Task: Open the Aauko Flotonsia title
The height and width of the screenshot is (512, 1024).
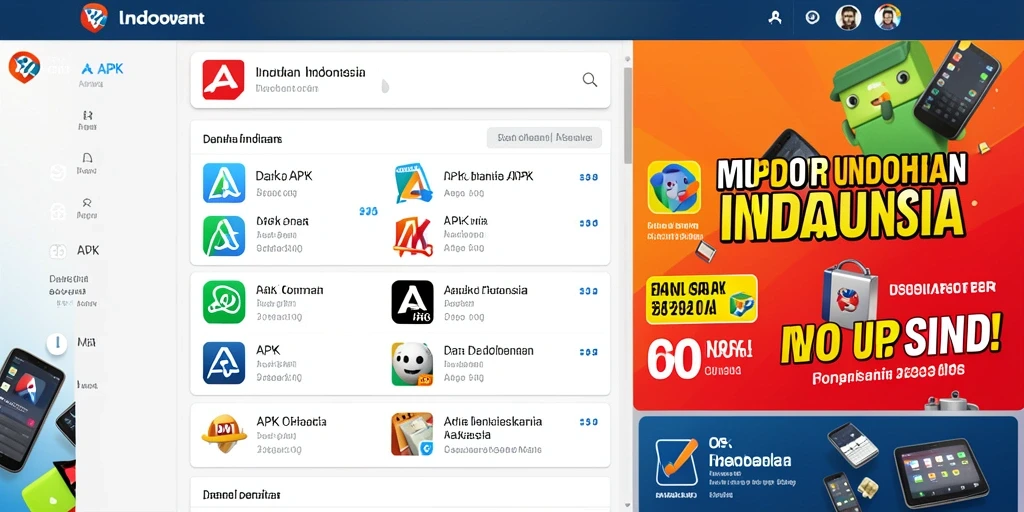Action: (485, 290)
